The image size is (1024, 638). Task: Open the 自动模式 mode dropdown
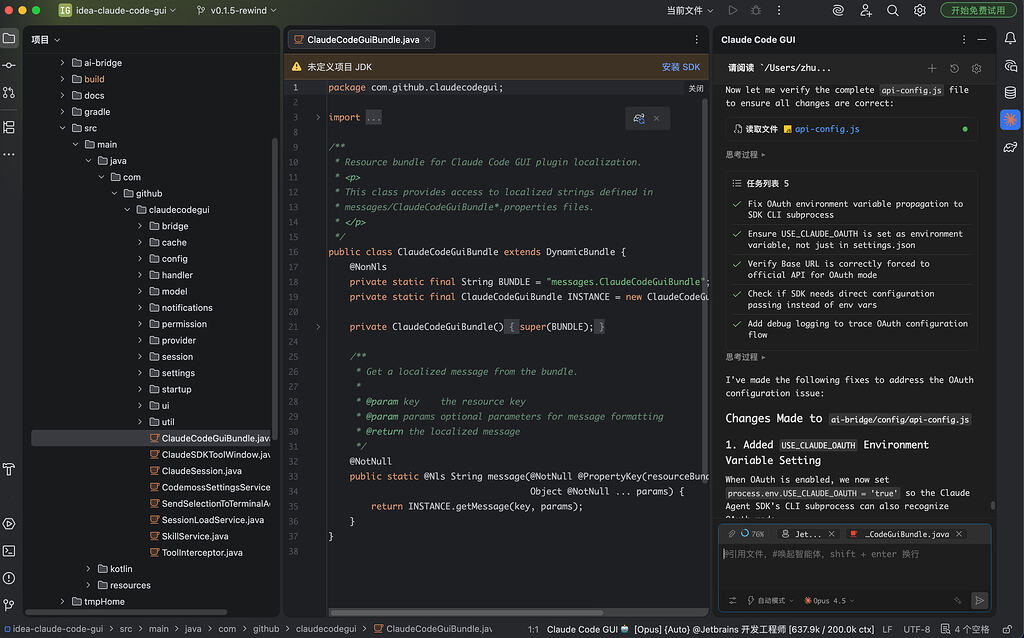coord(771,601)
